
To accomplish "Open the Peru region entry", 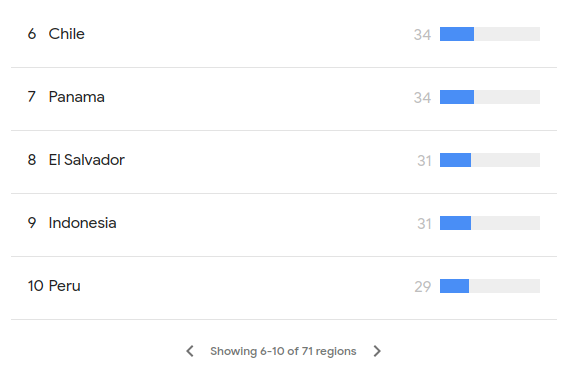I will coord(284,286).
